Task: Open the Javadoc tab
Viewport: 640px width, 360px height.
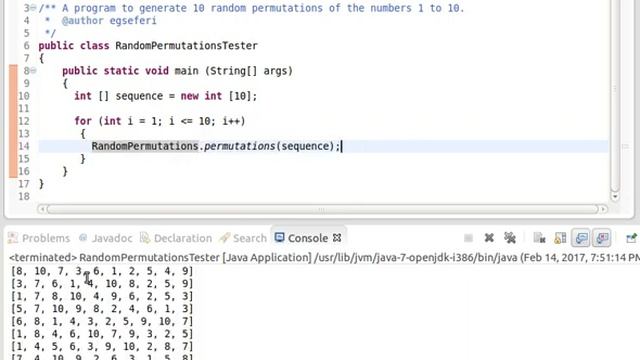Action: (x=106, y=238)
